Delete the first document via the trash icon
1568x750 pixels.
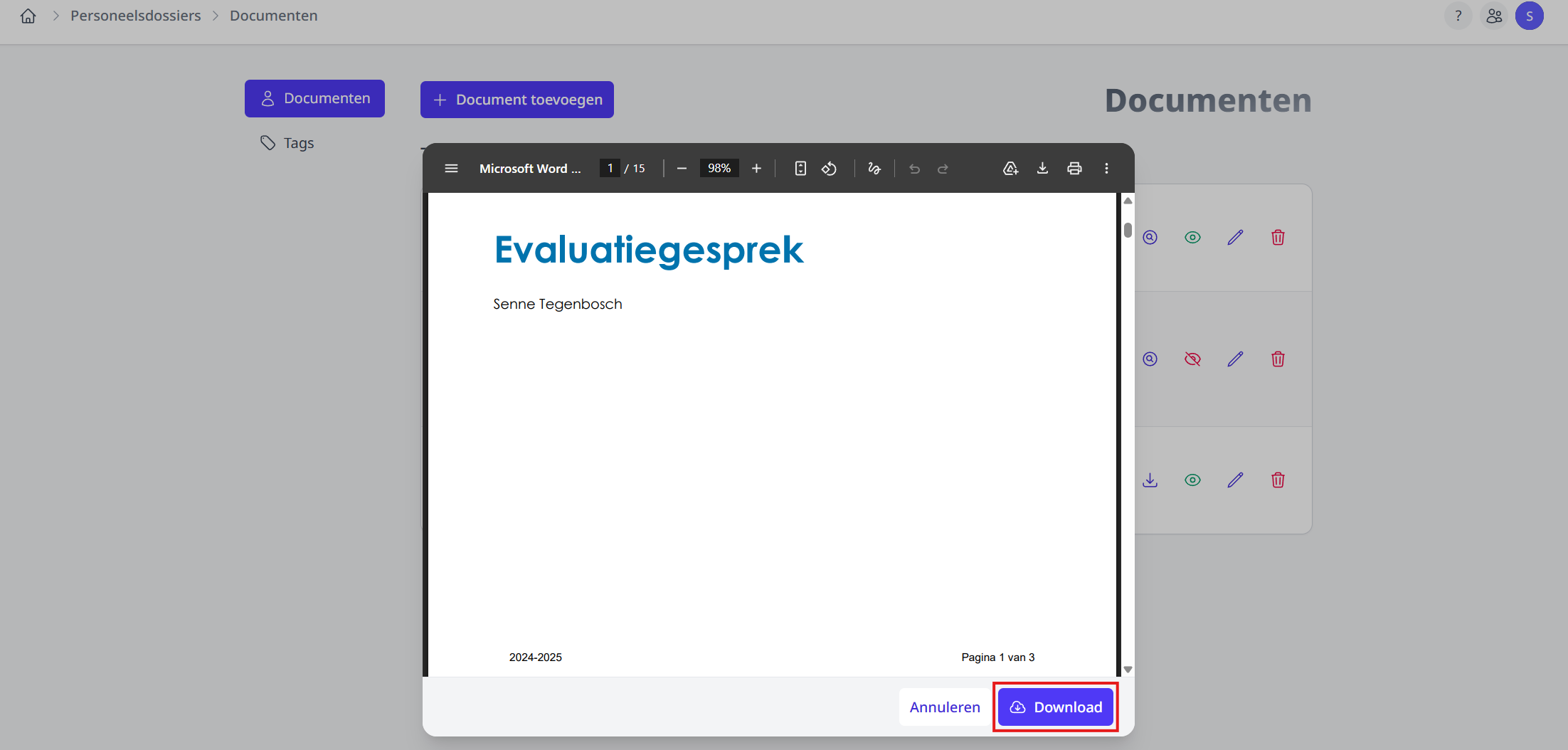[x=1278, y=237]
